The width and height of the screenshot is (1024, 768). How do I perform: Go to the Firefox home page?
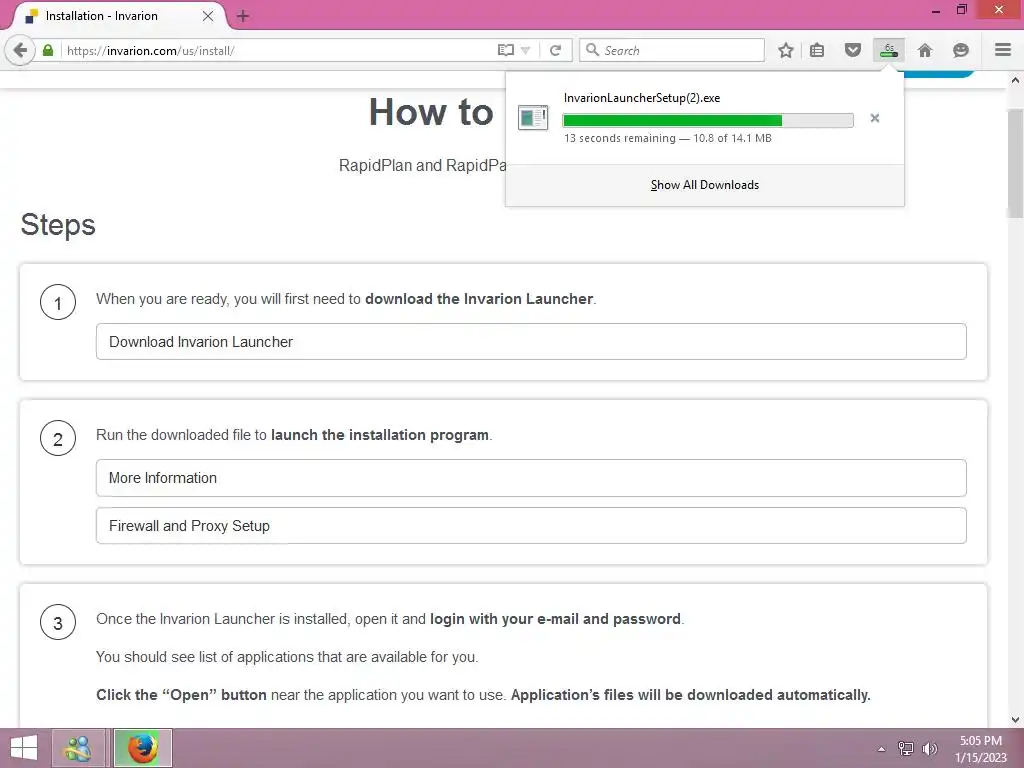(925, 50)
